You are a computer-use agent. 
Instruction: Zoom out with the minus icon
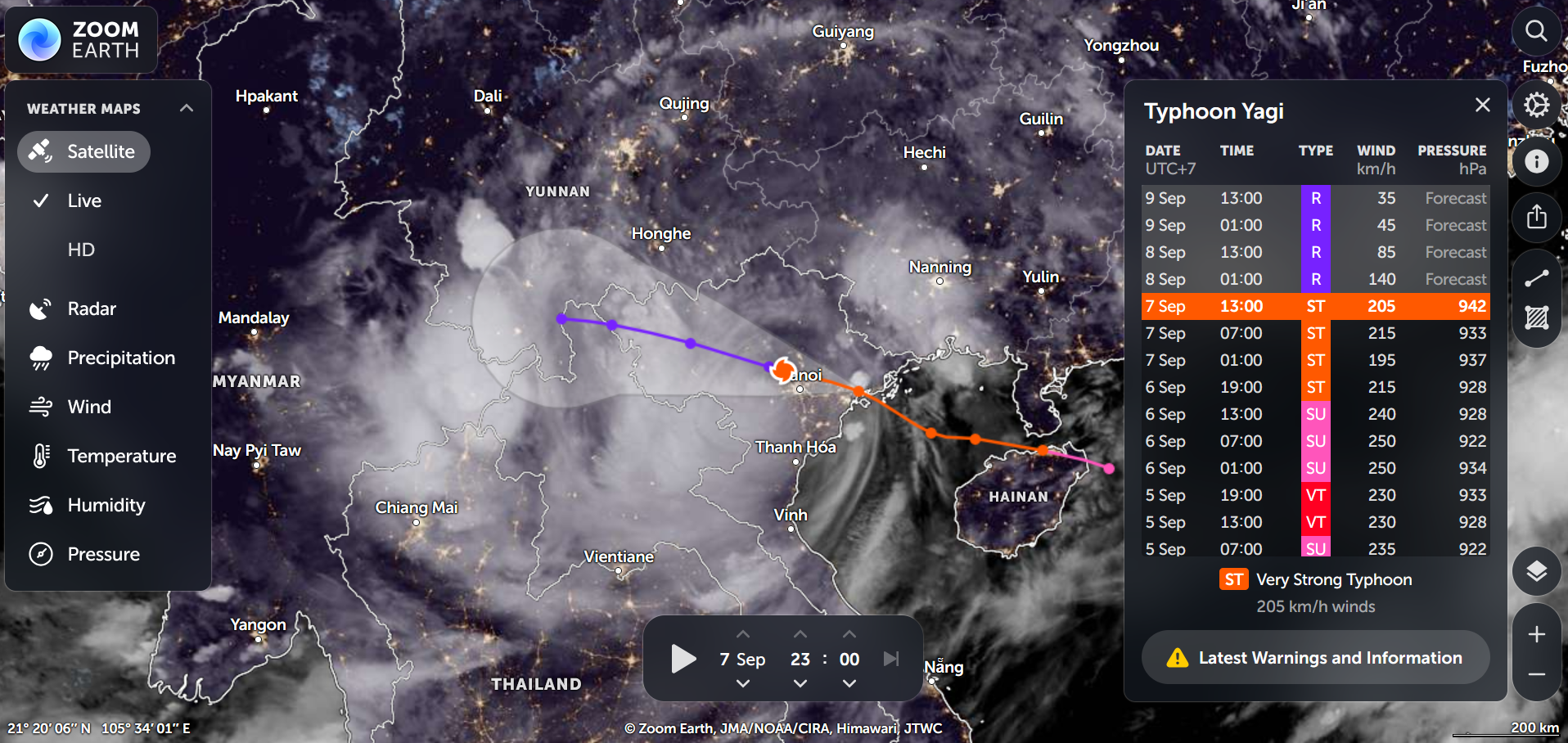click(x=1536, y=674)
